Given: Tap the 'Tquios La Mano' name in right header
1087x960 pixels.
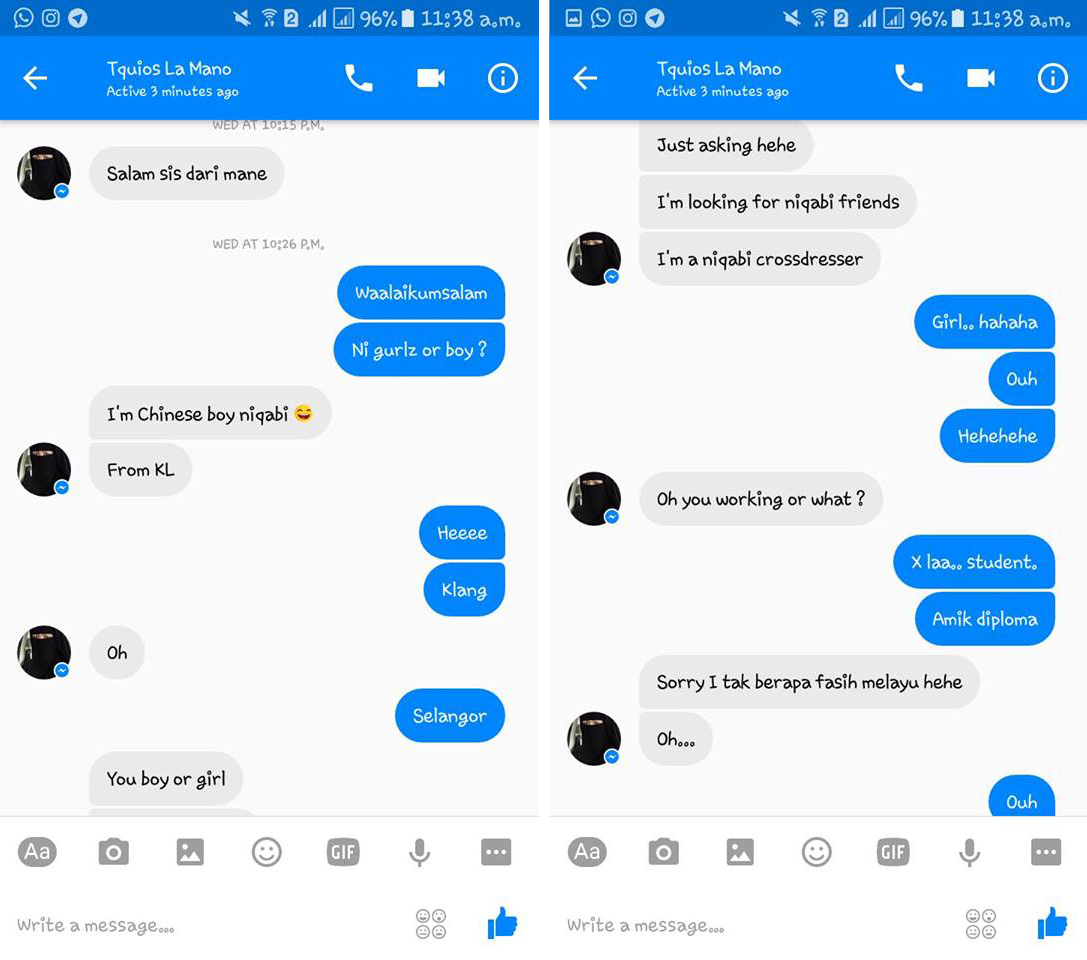Looking at the screenshot, I should (x=719, y=69).
